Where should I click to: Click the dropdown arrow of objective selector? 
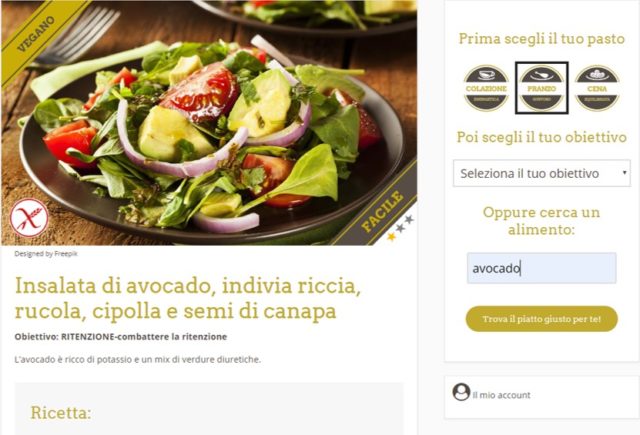click(624, 173)
